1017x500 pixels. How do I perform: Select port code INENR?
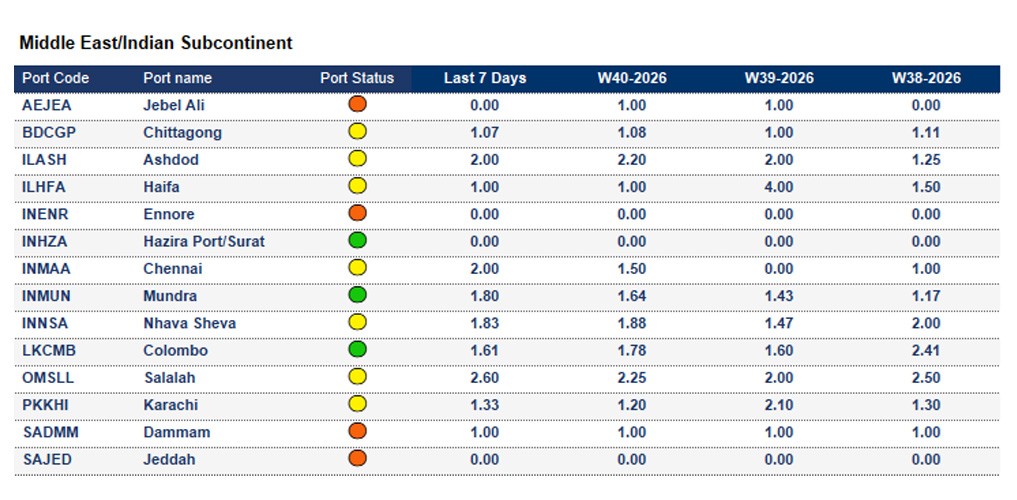click(45, 215)
